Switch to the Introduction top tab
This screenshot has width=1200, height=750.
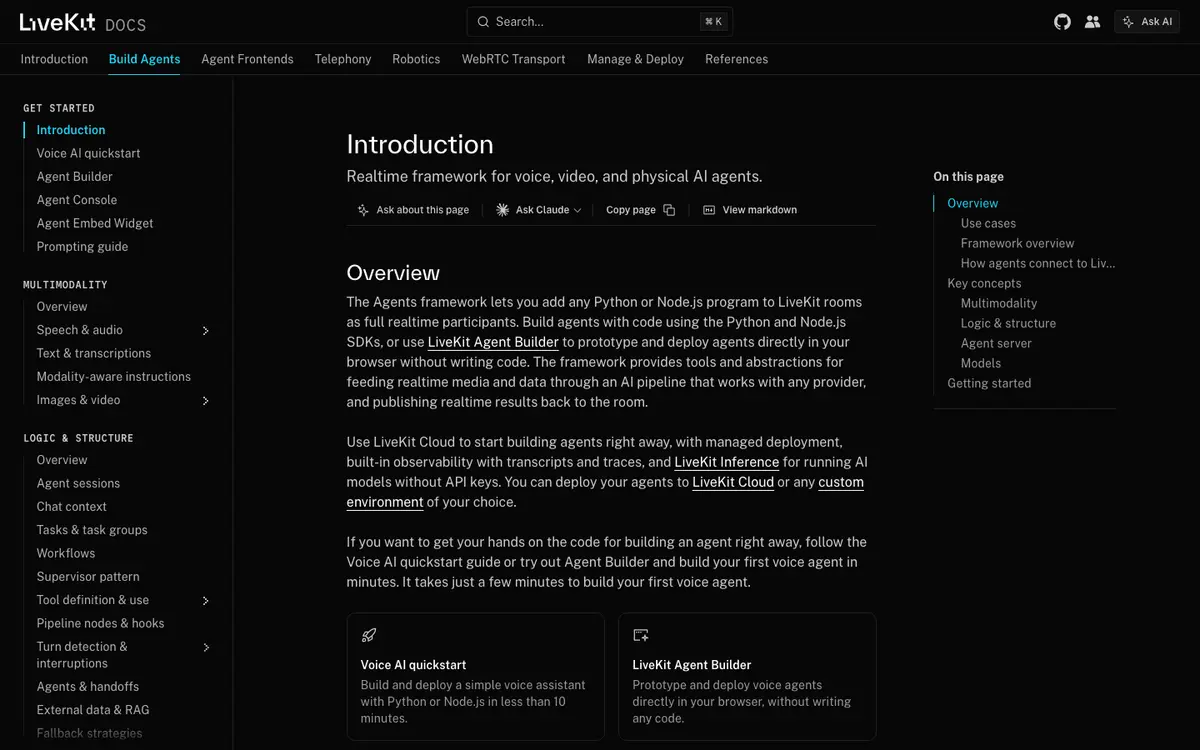[54, 59]
